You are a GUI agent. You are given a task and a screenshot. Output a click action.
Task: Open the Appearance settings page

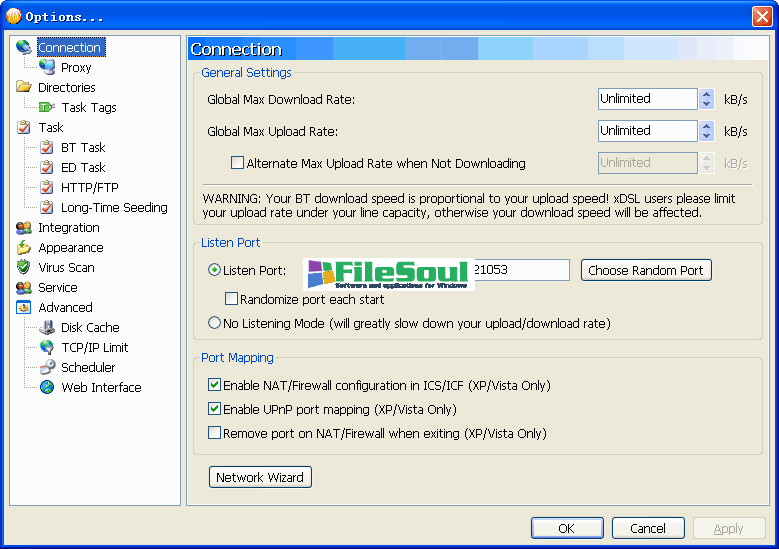70,247
